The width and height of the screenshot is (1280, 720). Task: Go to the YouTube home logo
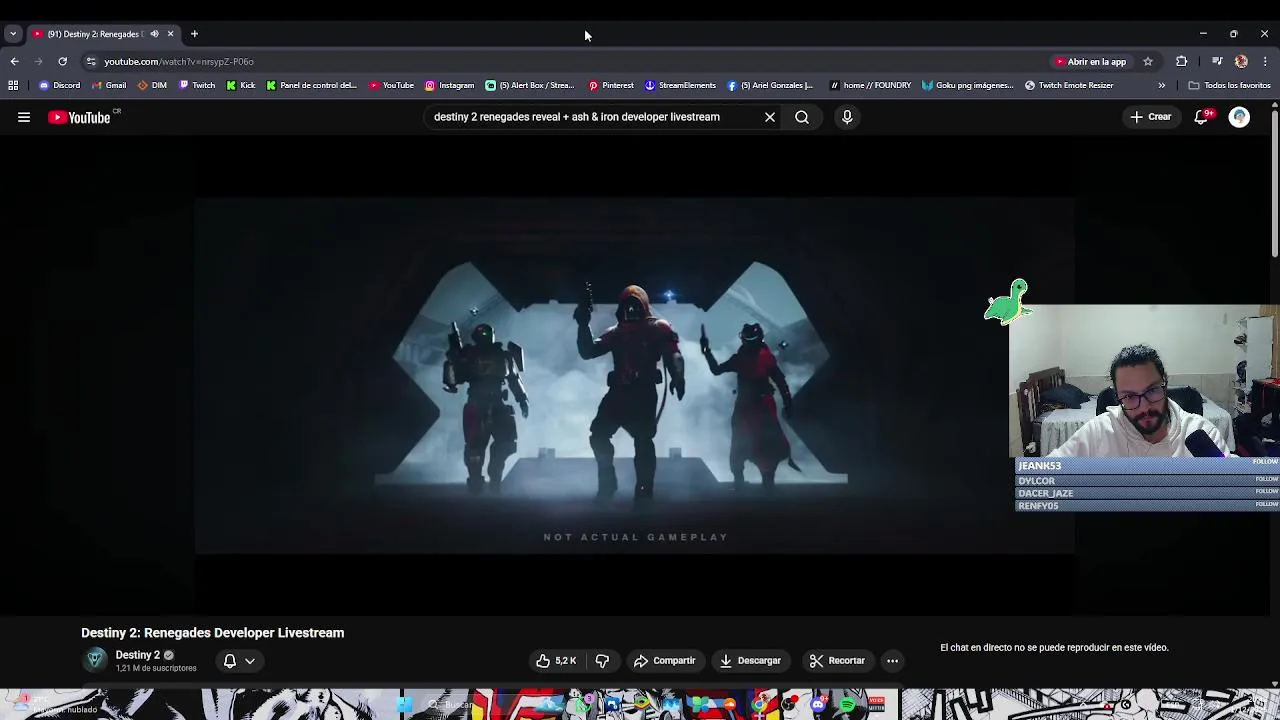pyautogui.click(x=79, y=117)
